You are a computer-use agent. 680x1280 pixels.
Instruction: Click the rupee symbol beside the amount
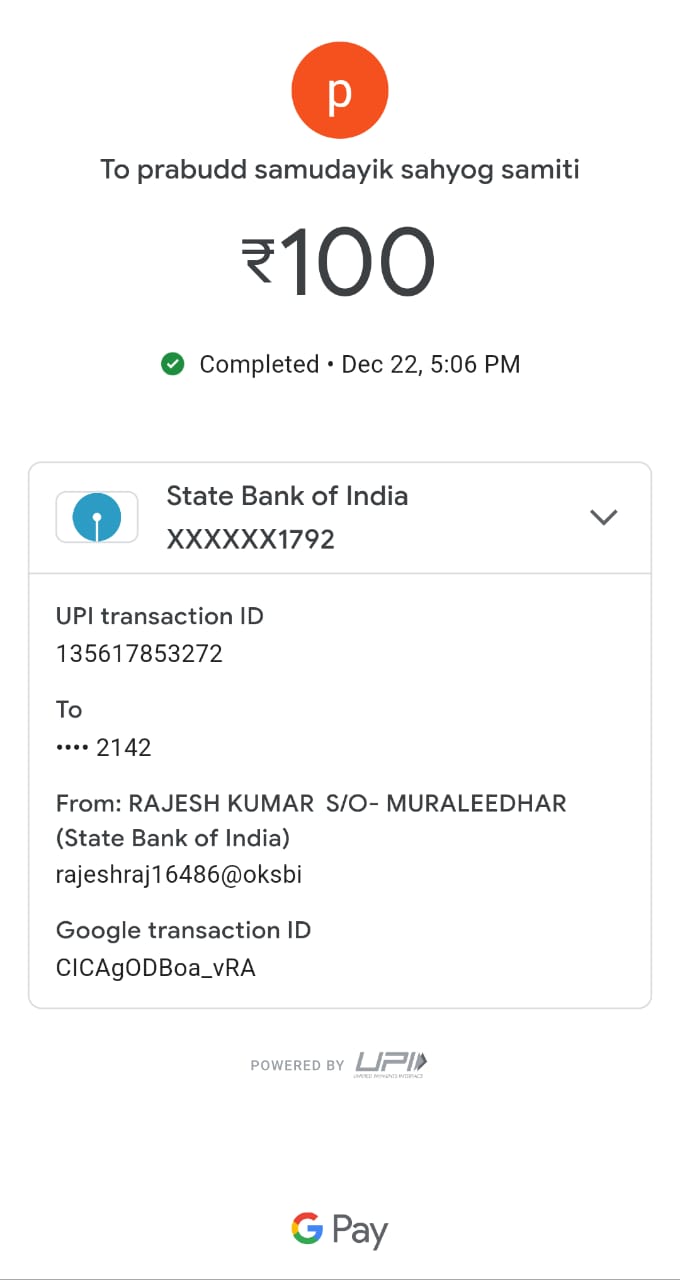pos(258,262)
